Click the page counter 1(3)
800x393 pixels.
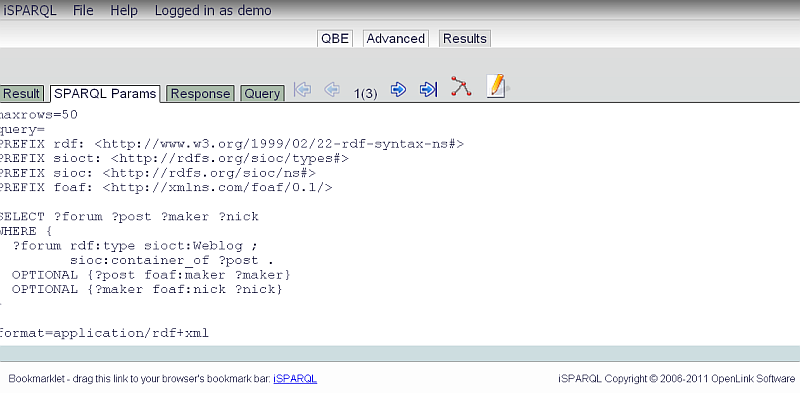[x=365, y=94]
